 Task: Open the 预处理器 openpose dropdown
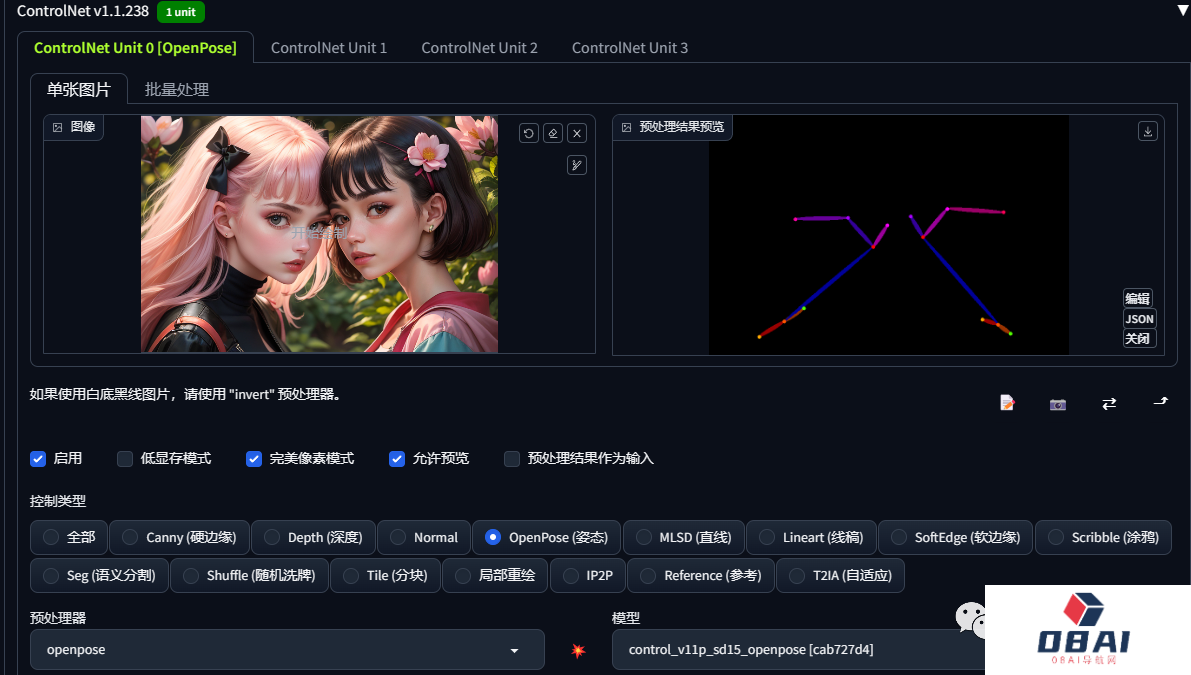tap(287, 650)
